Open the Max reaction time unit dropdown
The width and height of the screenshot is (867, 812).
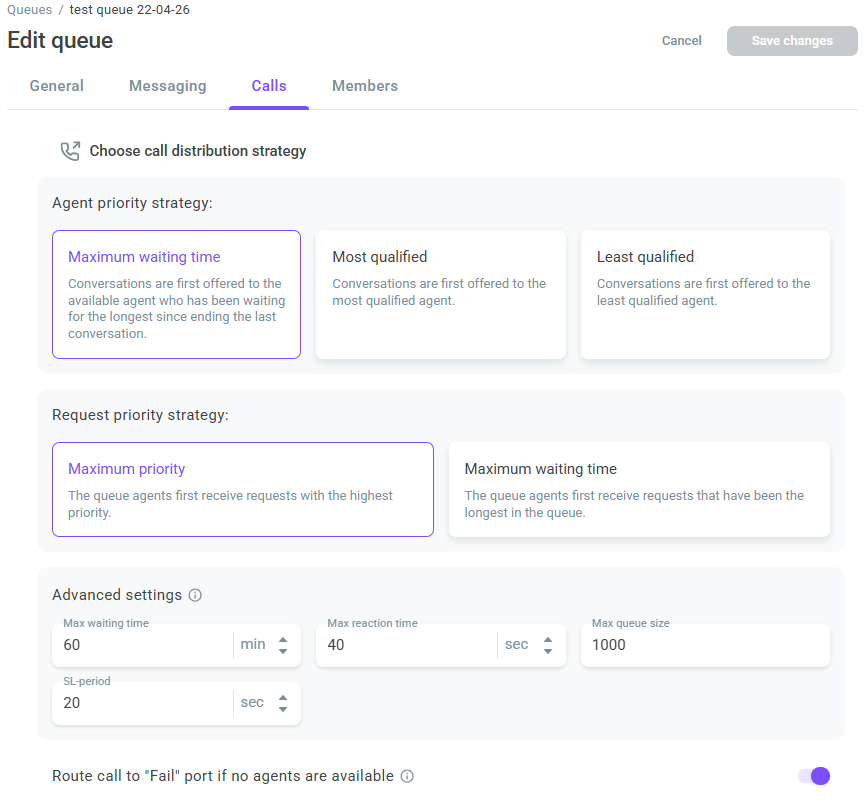tap(531, 645)
